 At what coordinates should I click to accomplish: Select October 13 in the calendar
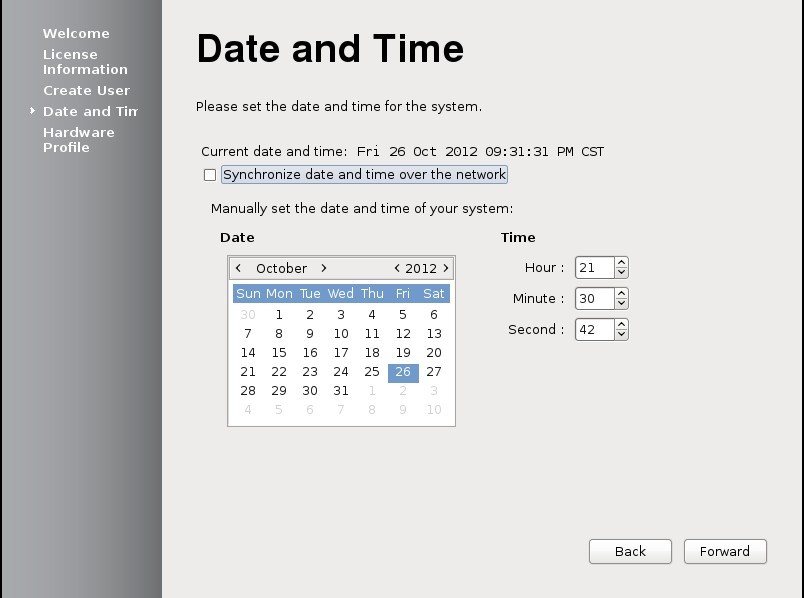tap(434, 333)
